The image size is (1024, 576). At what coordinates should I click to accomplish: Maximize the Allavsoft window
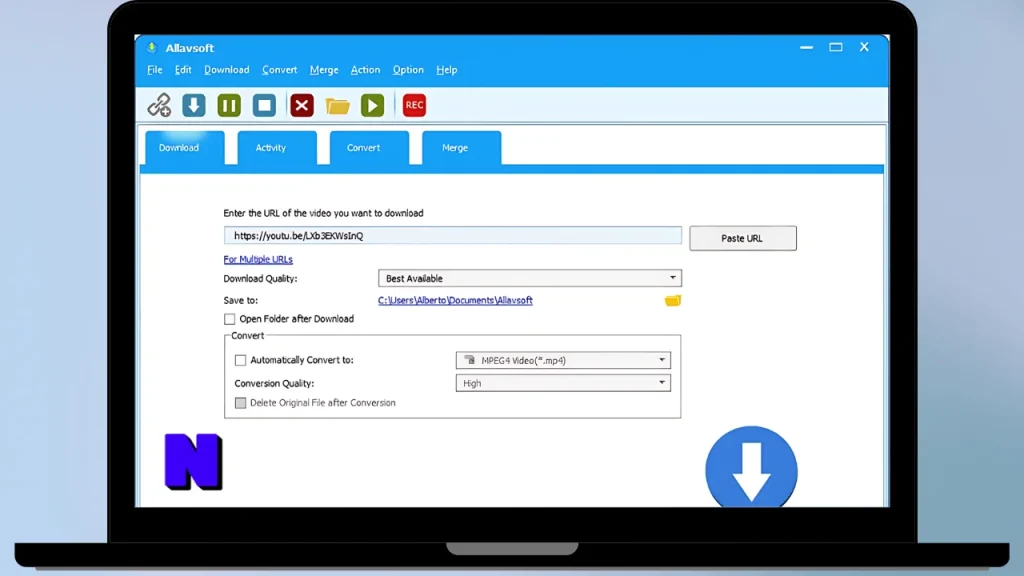836,48
